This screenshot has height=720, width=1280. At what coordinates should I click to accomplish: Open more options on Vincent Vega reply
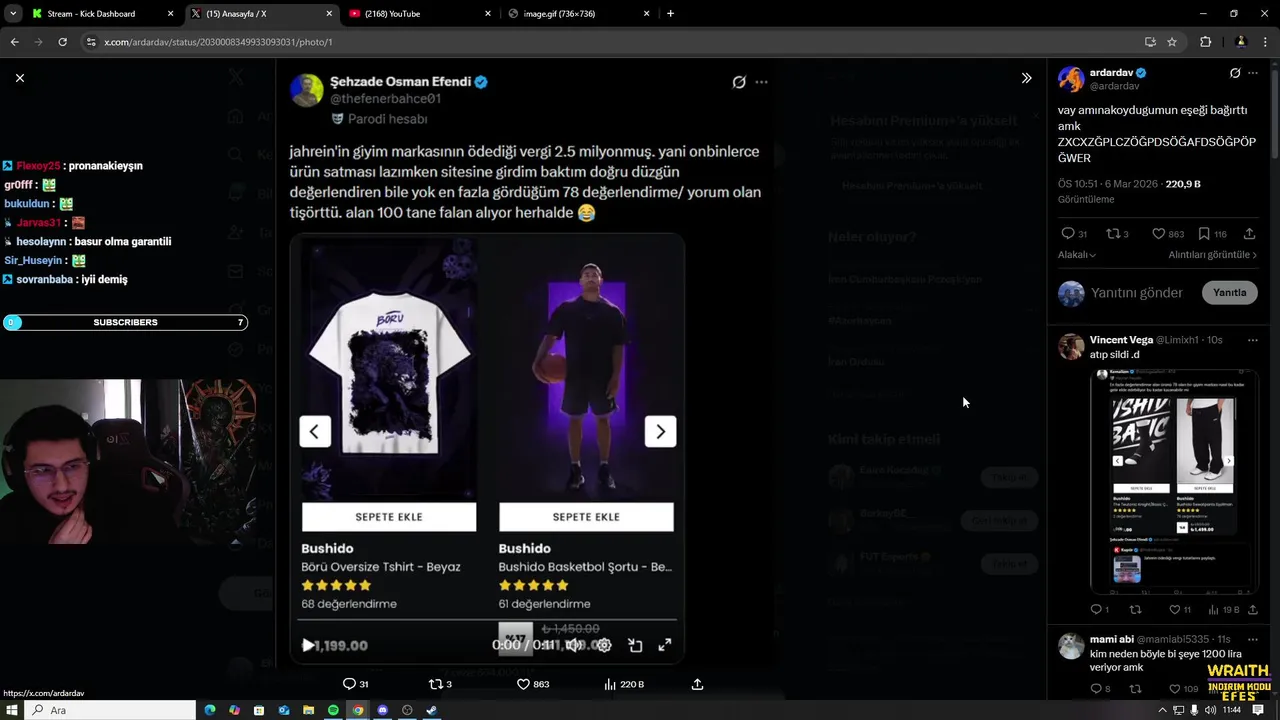point(1253,340)
